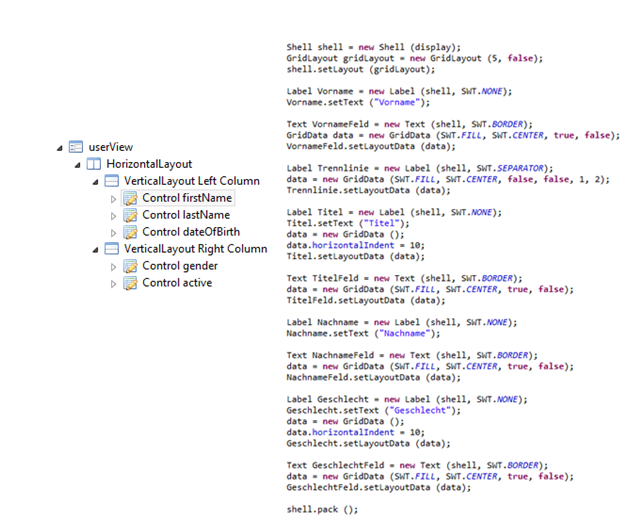628x523 pixels.
Task: Collapse the userView tree node
Action: coord(60,148)
